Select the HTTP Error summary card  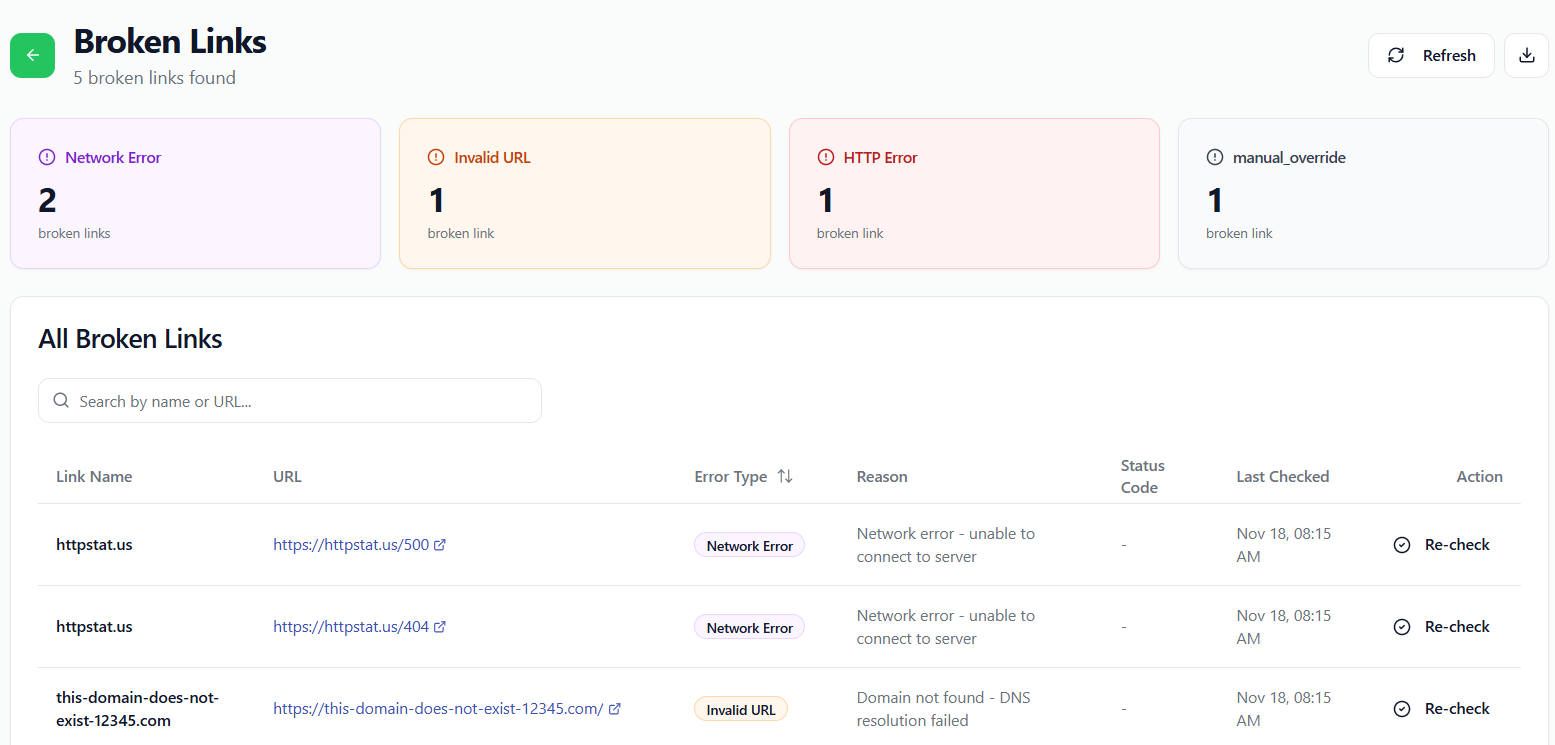click(x=974, y=193)
